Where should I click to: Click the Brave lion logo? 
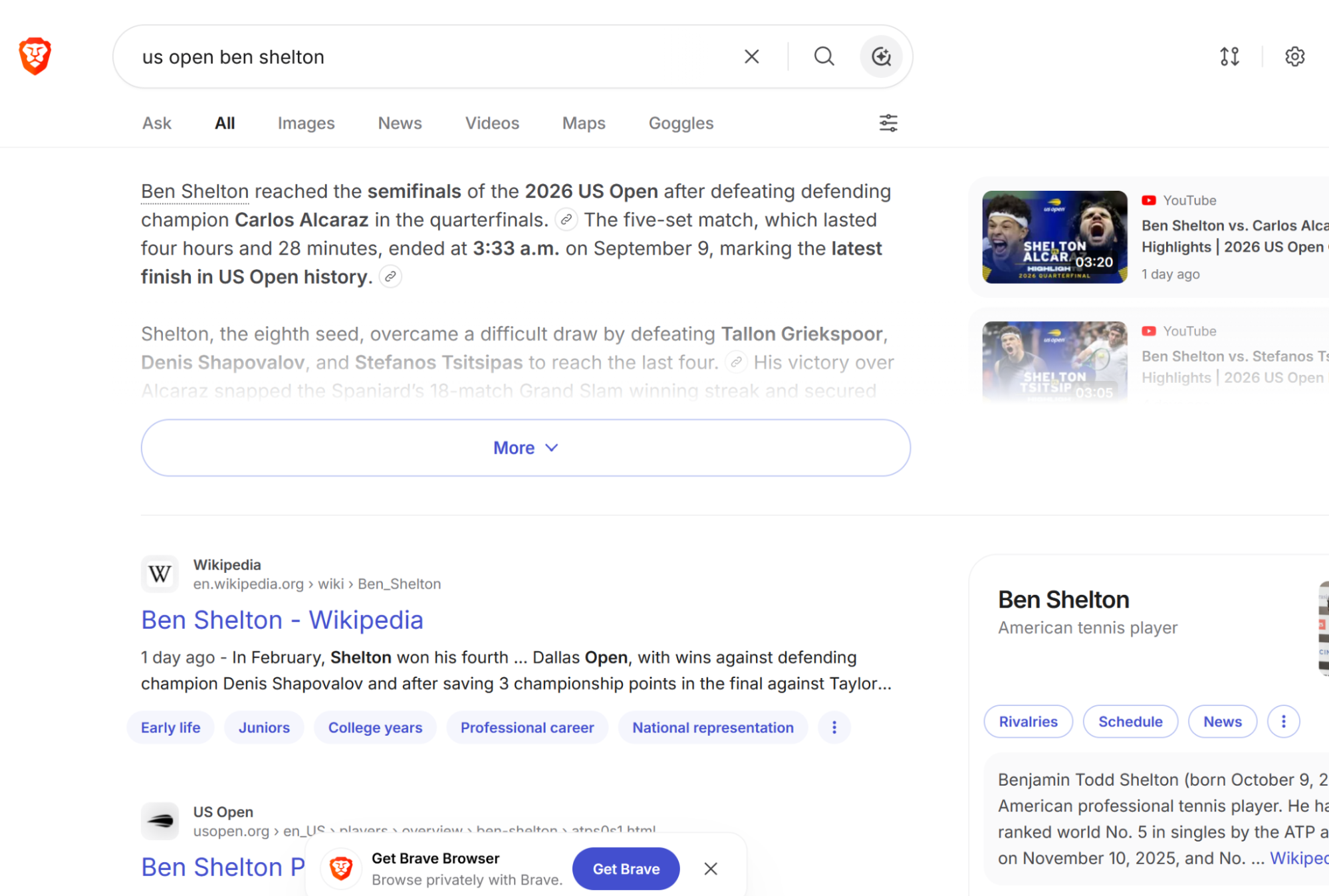click(x=35, y=56)
